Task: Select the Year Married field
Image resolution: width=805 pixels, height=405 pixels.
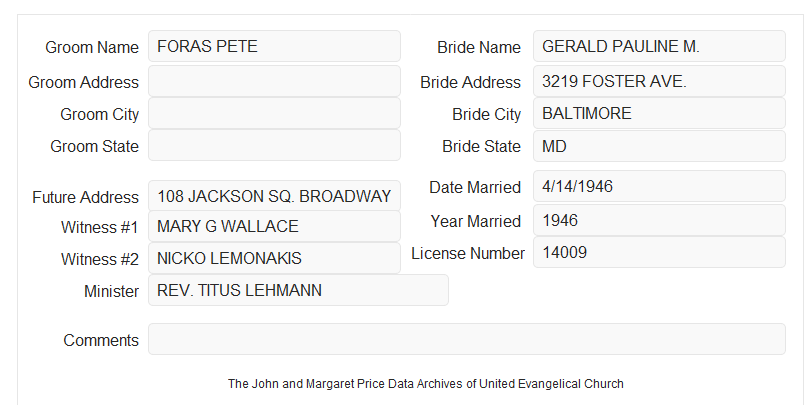Action: (659, 220)
